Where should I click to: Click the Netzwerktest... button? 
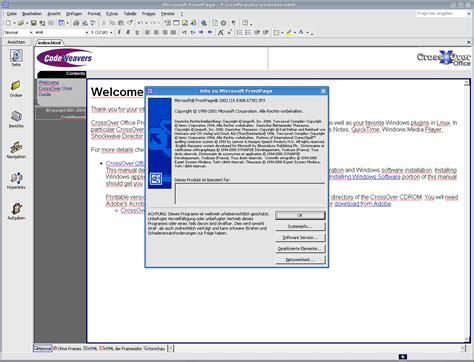300,259
